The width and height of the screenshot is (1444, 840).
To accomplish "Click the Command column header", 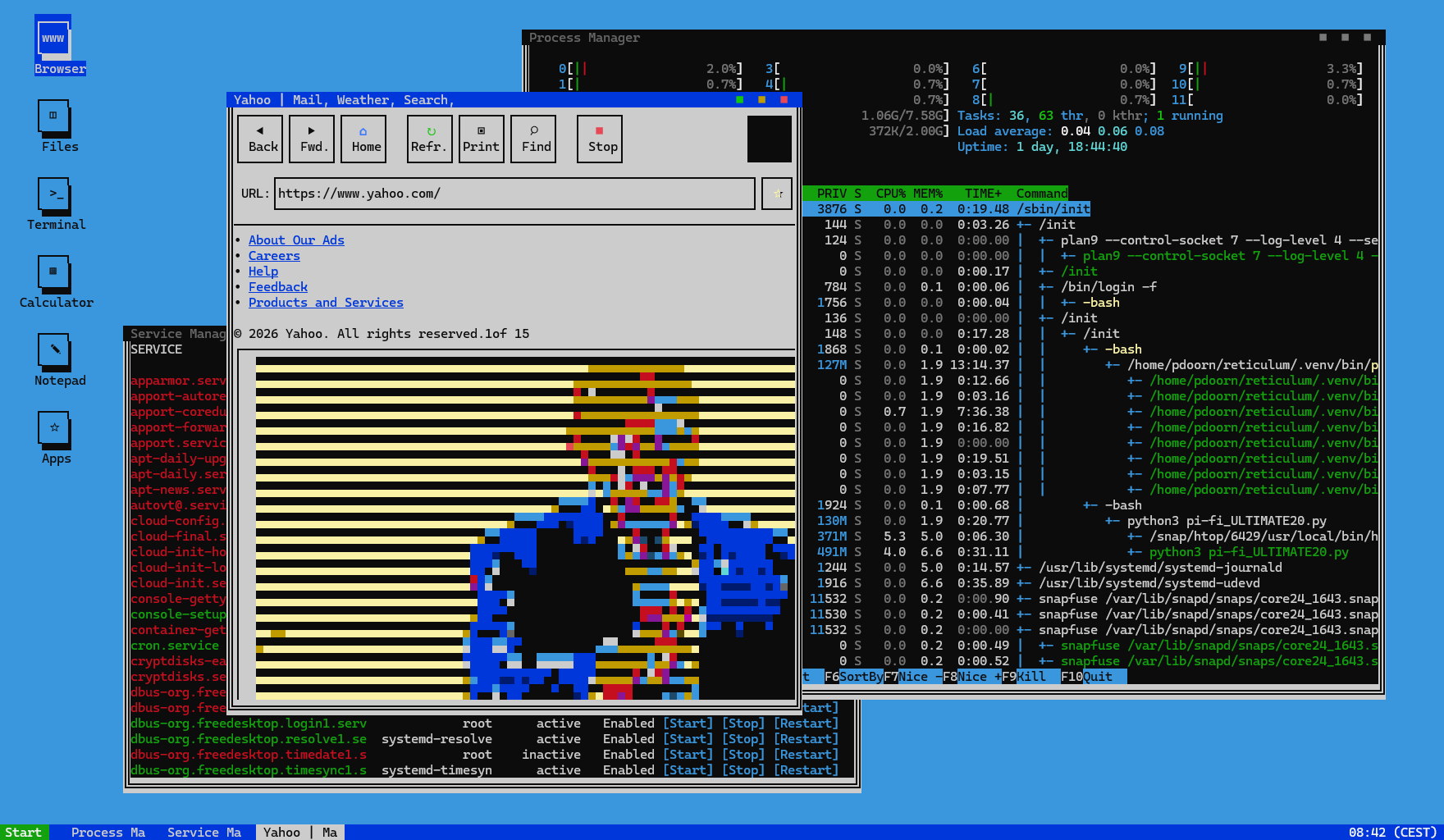I will click(x=1042, y=194).
